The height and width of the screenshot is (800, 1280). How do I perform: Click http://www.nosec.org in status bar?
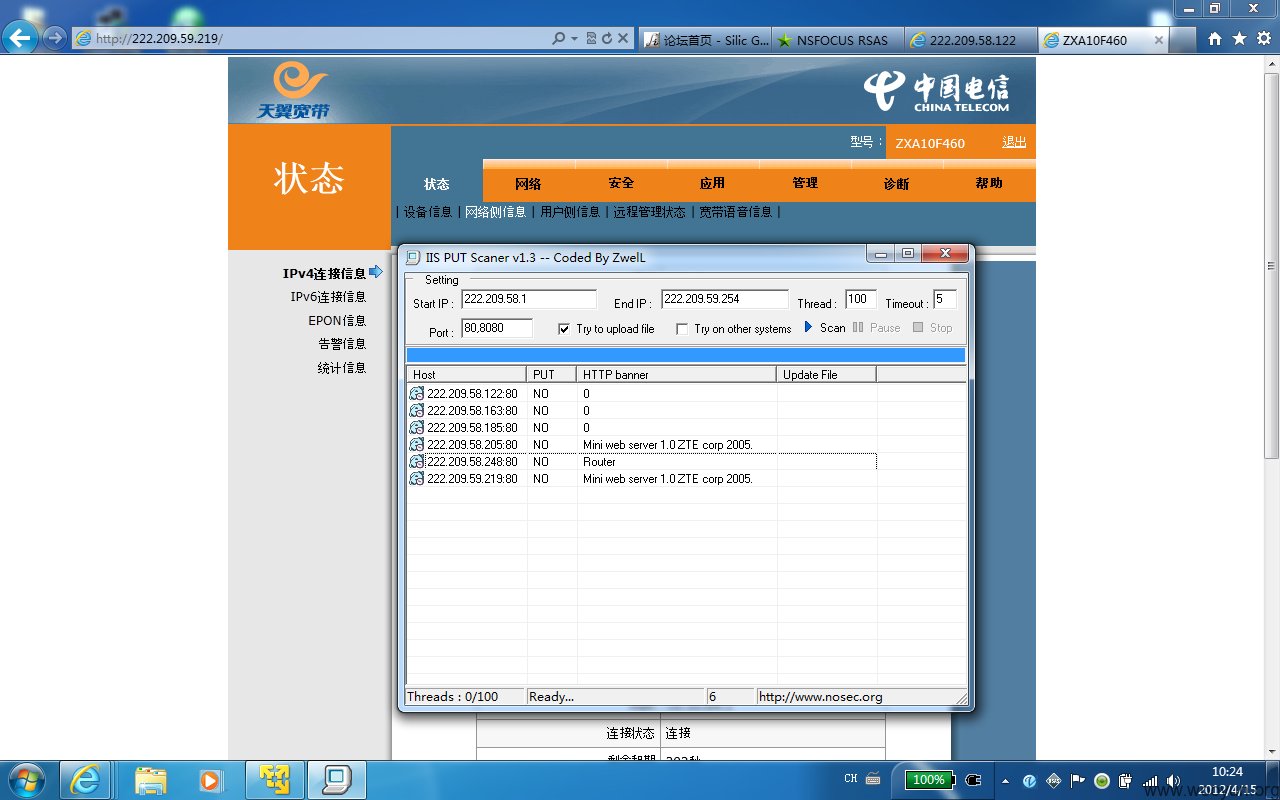coord(821,697)
